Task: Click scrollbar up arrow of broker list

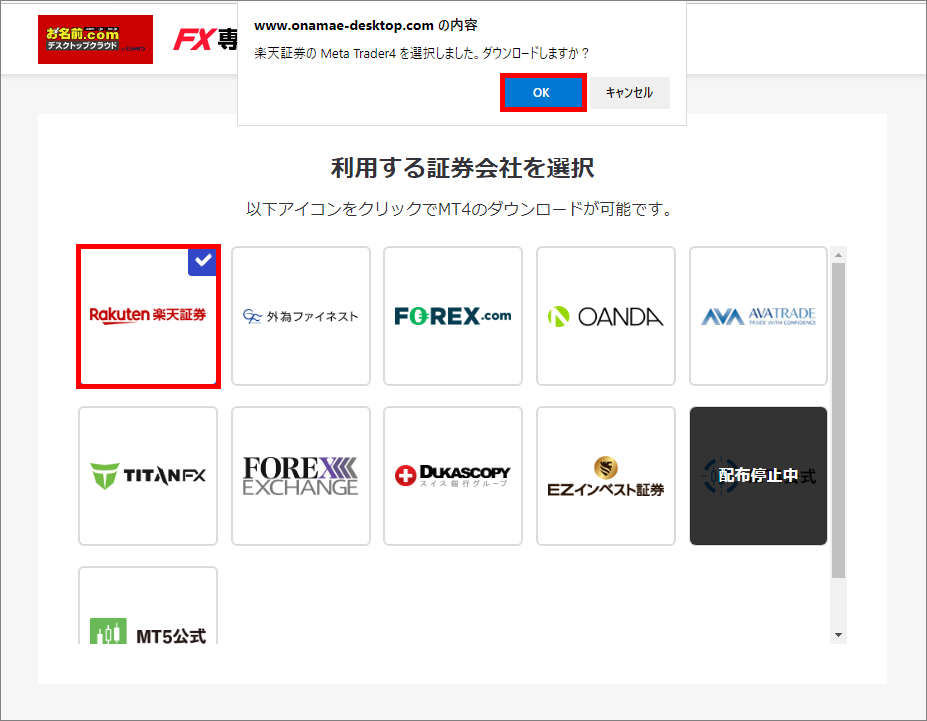Action: pos(838,255)
